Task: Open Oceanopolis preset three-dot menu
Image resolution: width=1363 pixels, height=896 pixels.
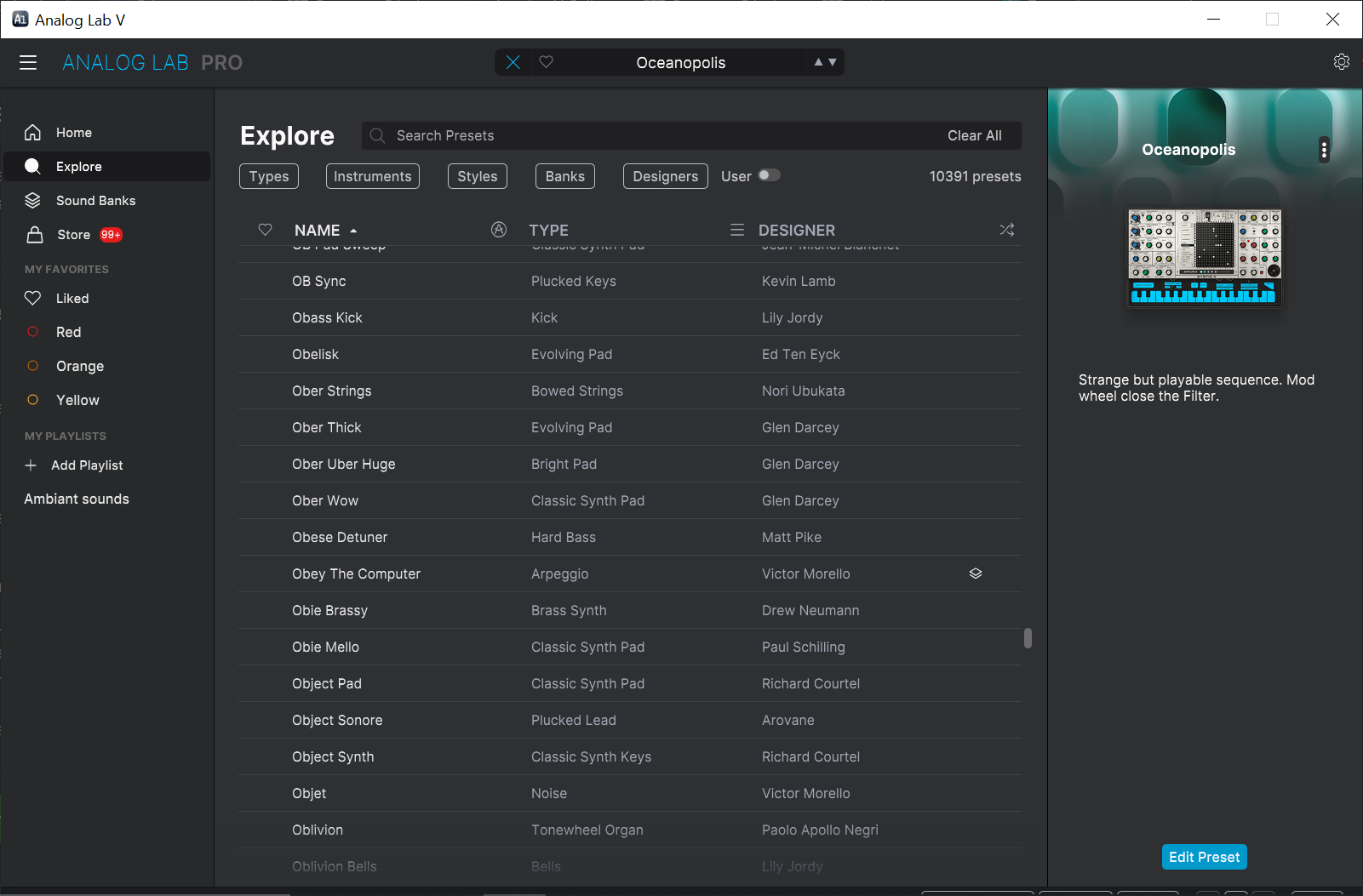Action: tap(1324, 150)
